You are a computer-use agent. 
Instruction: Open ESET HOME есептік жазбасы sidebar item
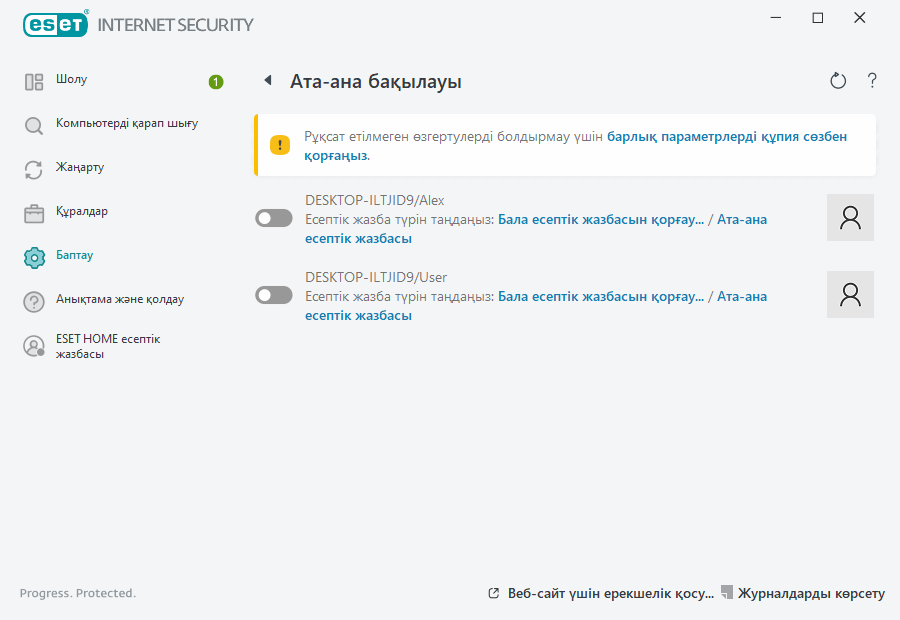(x=108, y=346)
